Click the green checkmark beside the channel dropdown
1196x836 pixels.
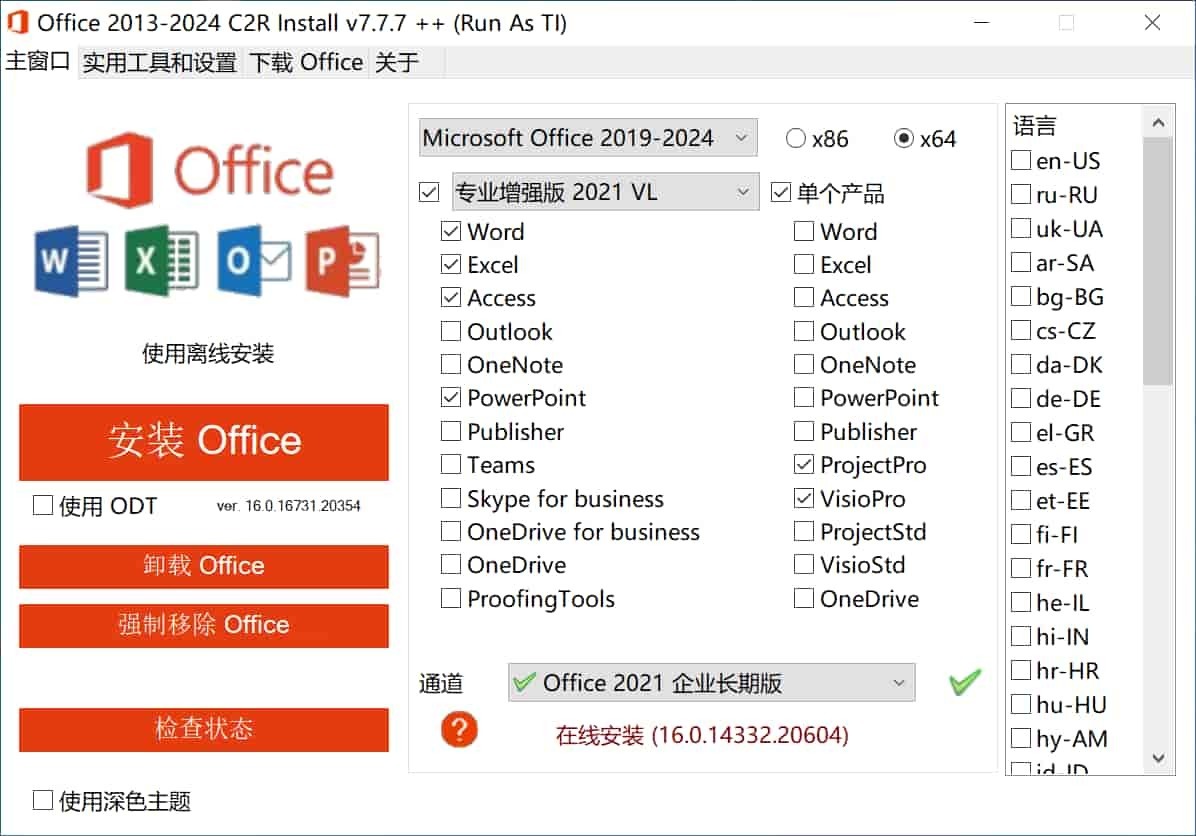pyautogui.click(x=964, y=682)
